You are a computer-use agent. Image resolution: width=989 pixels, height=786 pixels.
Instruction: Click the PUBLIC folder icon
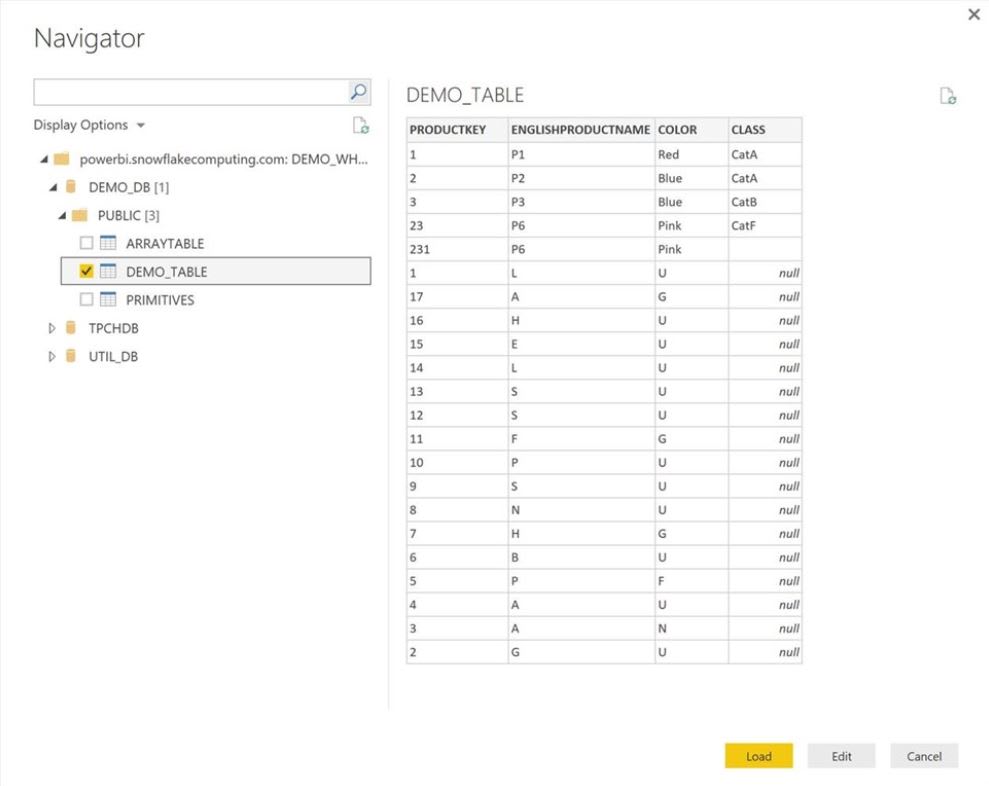coord(79,215)
